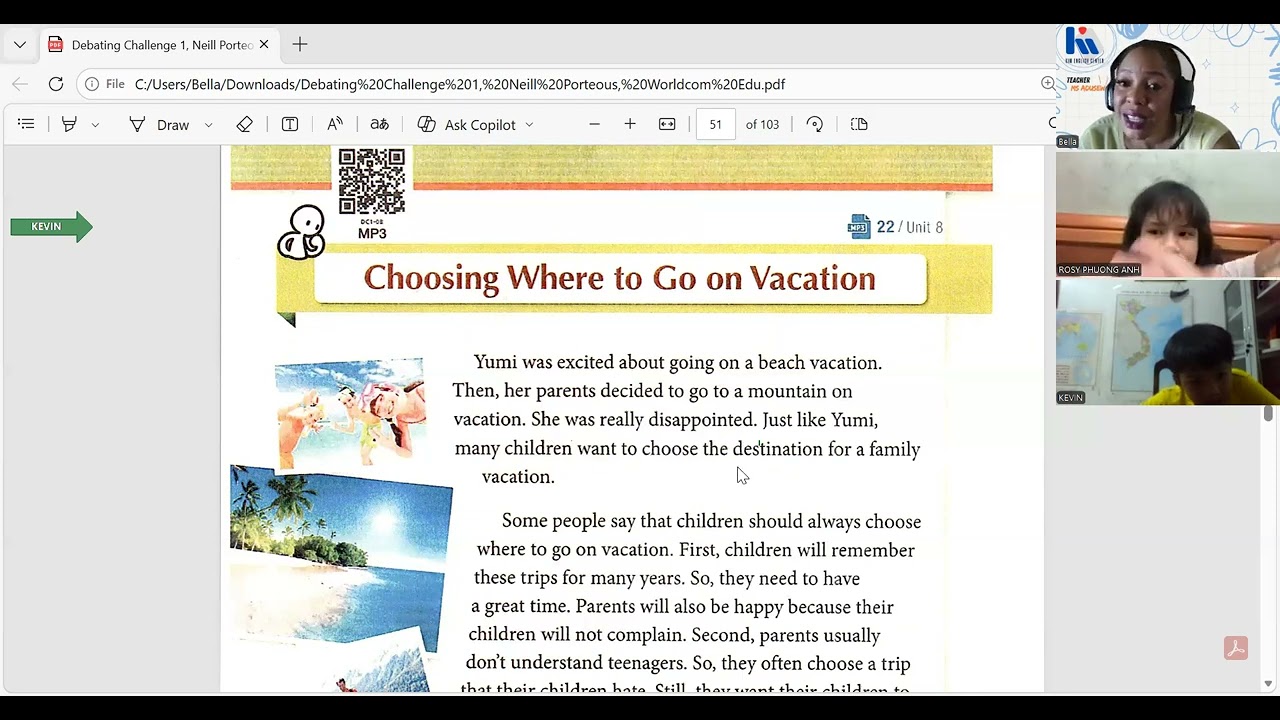Toggle Fit to width view
Image resolution: width=1280 pixels, height=720 pixels.
point(667,124)
